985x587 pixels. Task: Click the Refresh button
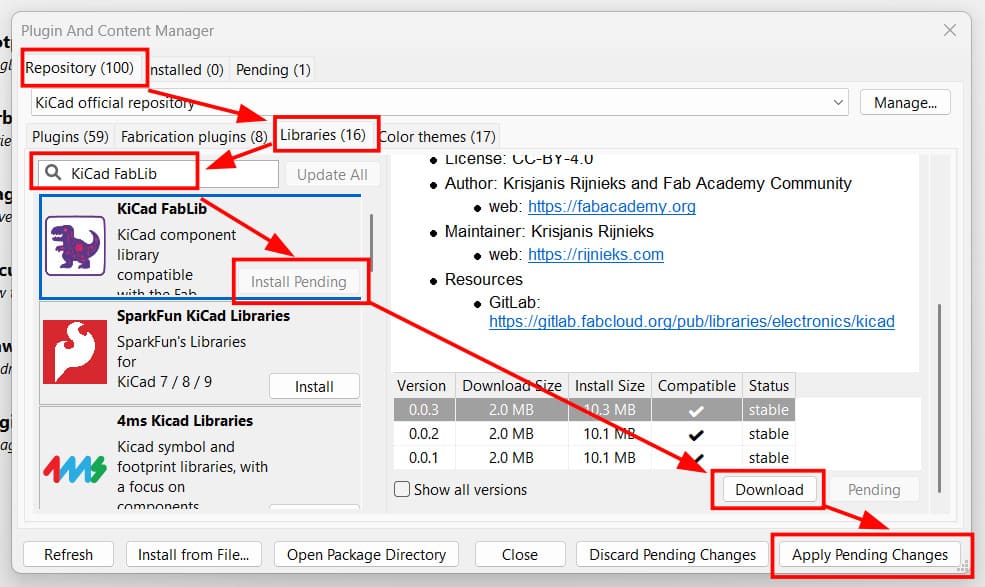(x=68, y=555)
